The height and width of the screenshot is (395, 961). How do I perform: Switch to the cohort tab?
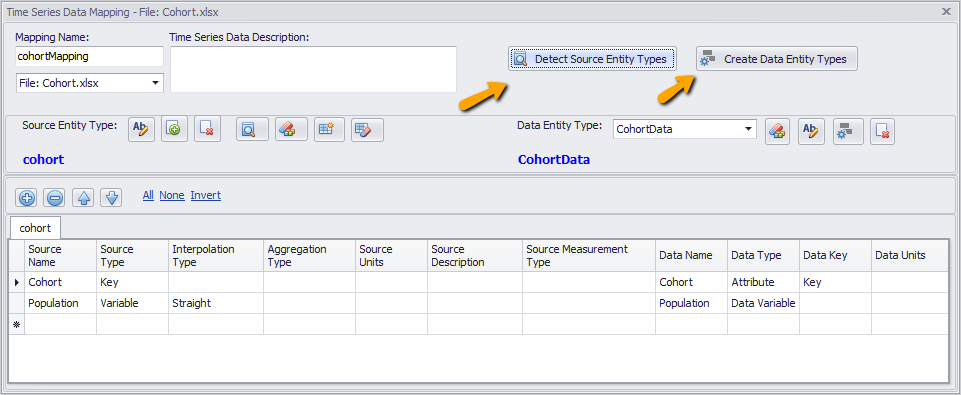35,228
